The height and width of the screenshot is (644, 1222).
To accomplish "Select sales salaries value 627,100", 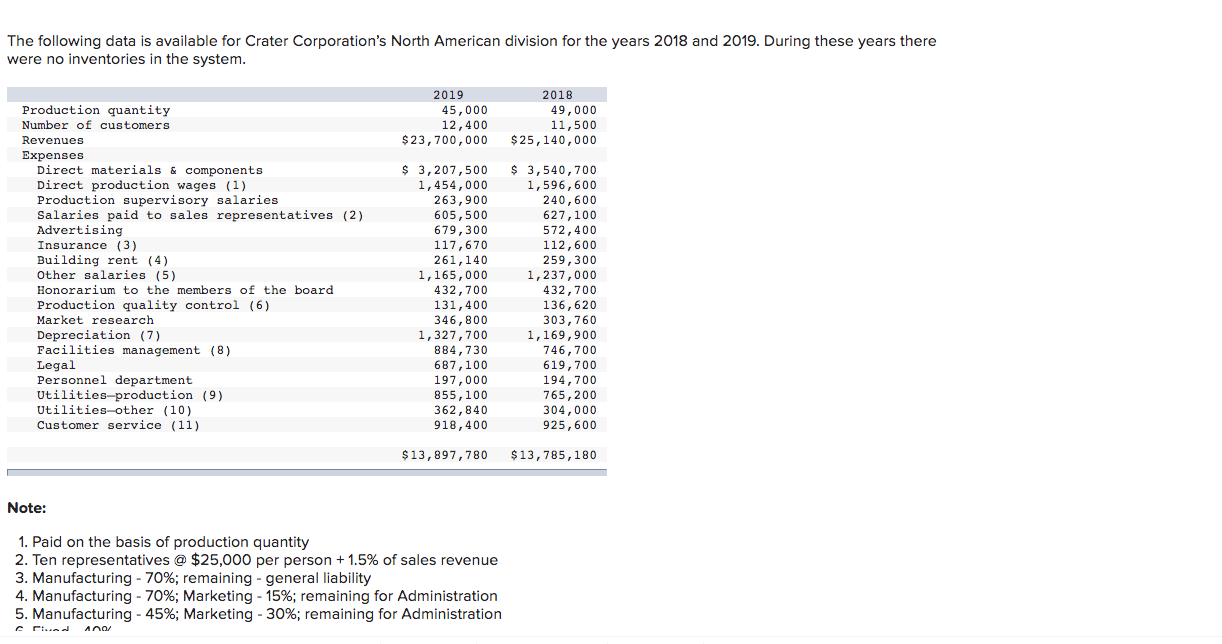I will [x=569, y=215].
